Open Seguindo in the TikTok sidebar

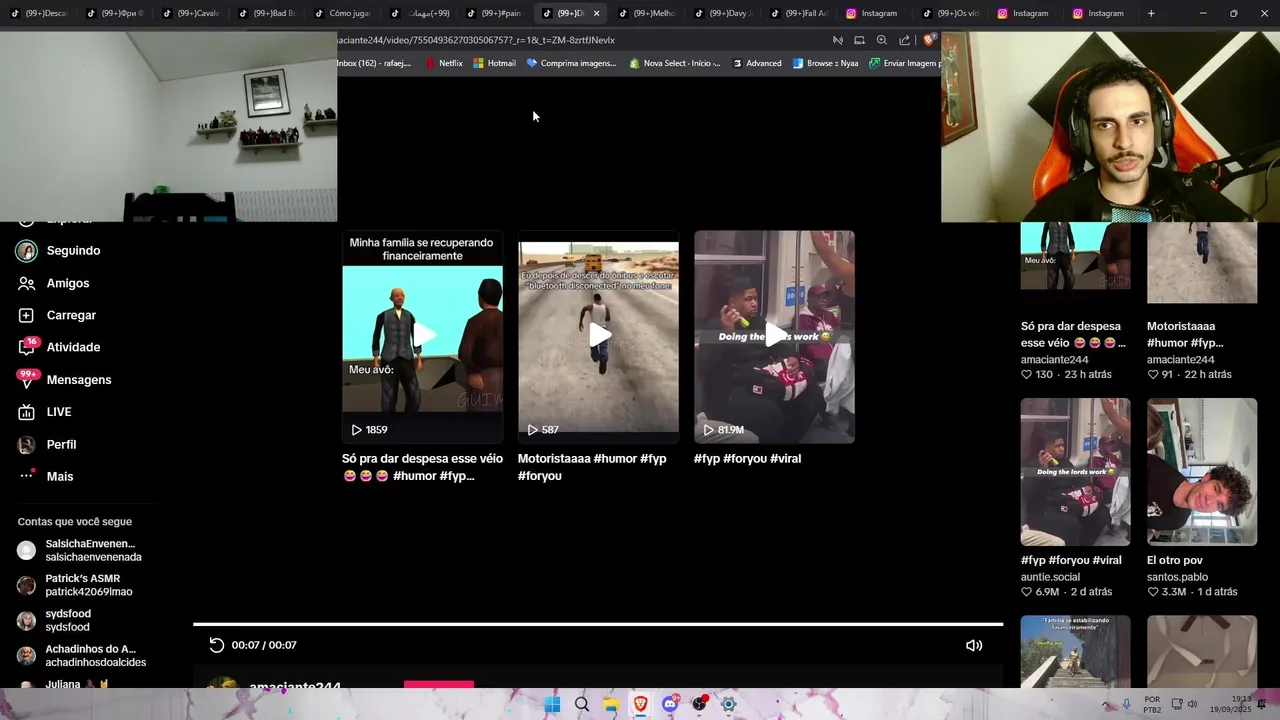click(x=73, y=251)
